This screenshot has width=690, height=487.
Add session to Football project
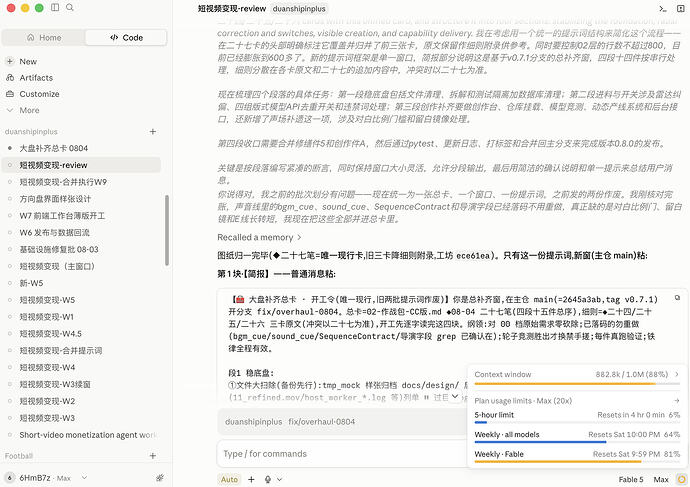click(x=153, y=456)
